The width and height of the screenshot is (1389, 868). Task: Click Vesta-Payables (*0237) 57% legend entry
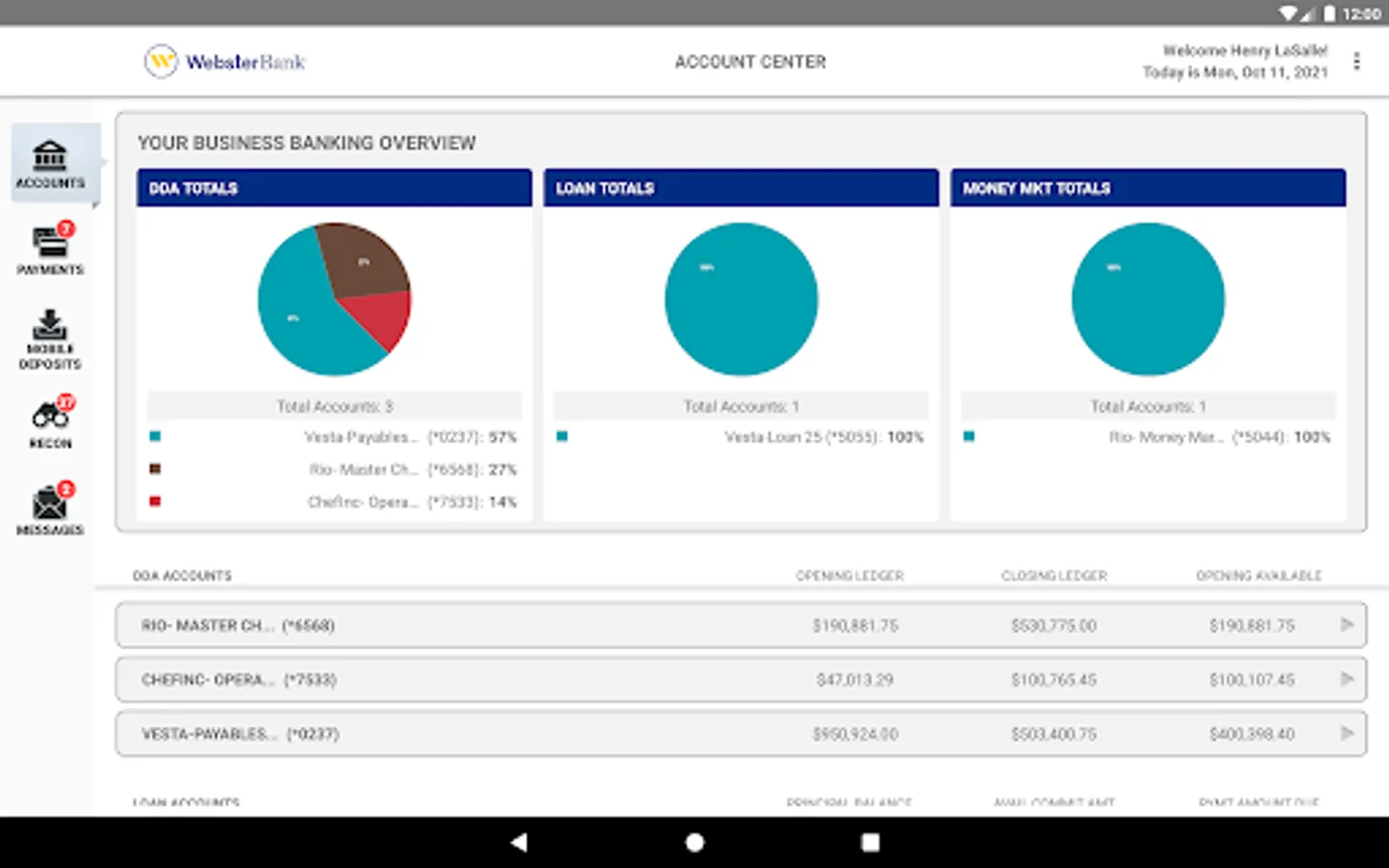click(x=411, y=437)
